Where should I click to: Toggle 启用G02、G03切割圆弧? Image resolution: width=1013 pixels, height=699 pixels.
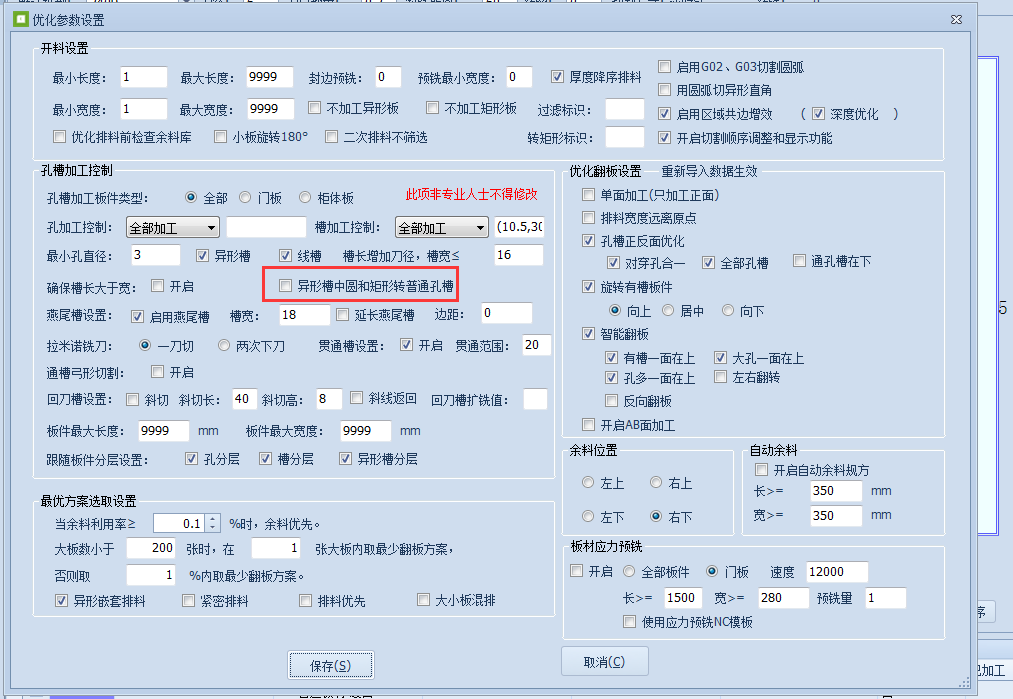663,67
